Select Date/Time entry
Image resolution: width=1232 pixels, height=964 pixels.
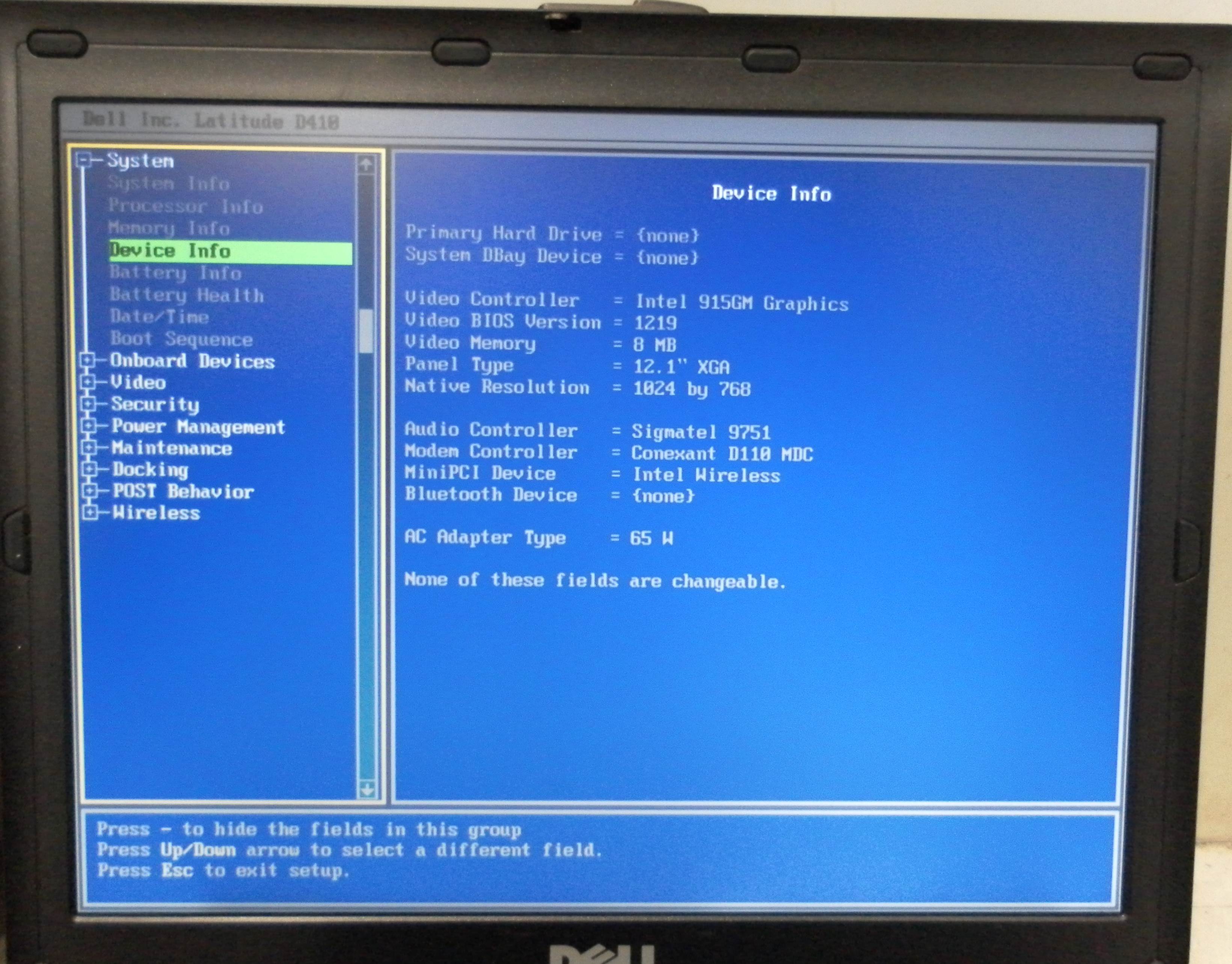160,317
